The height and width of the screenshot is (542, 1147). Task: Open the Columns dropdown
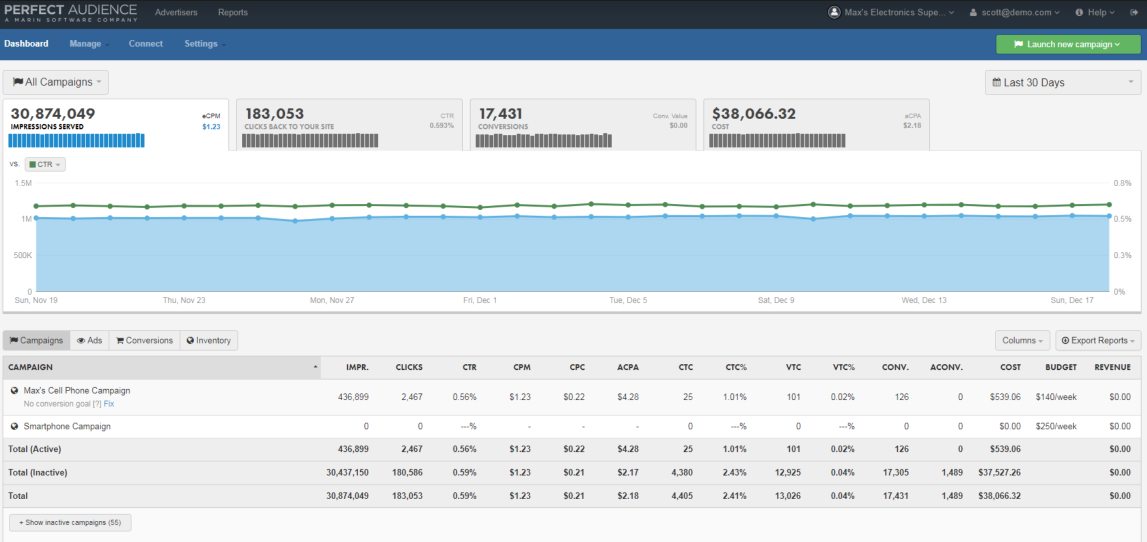click(1022, 341)
